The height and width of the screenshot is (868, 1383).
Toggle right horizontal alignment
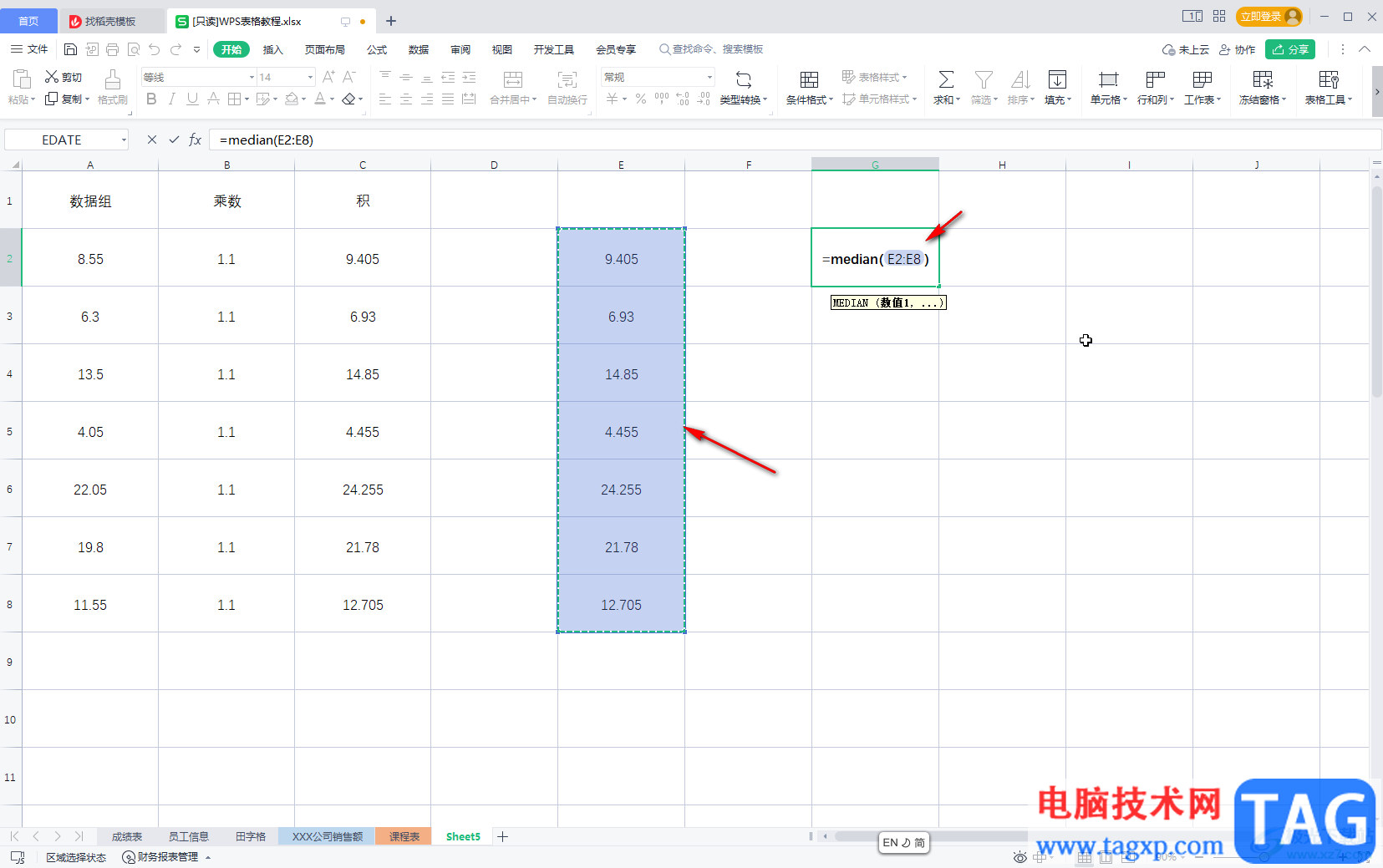point(427,99)
